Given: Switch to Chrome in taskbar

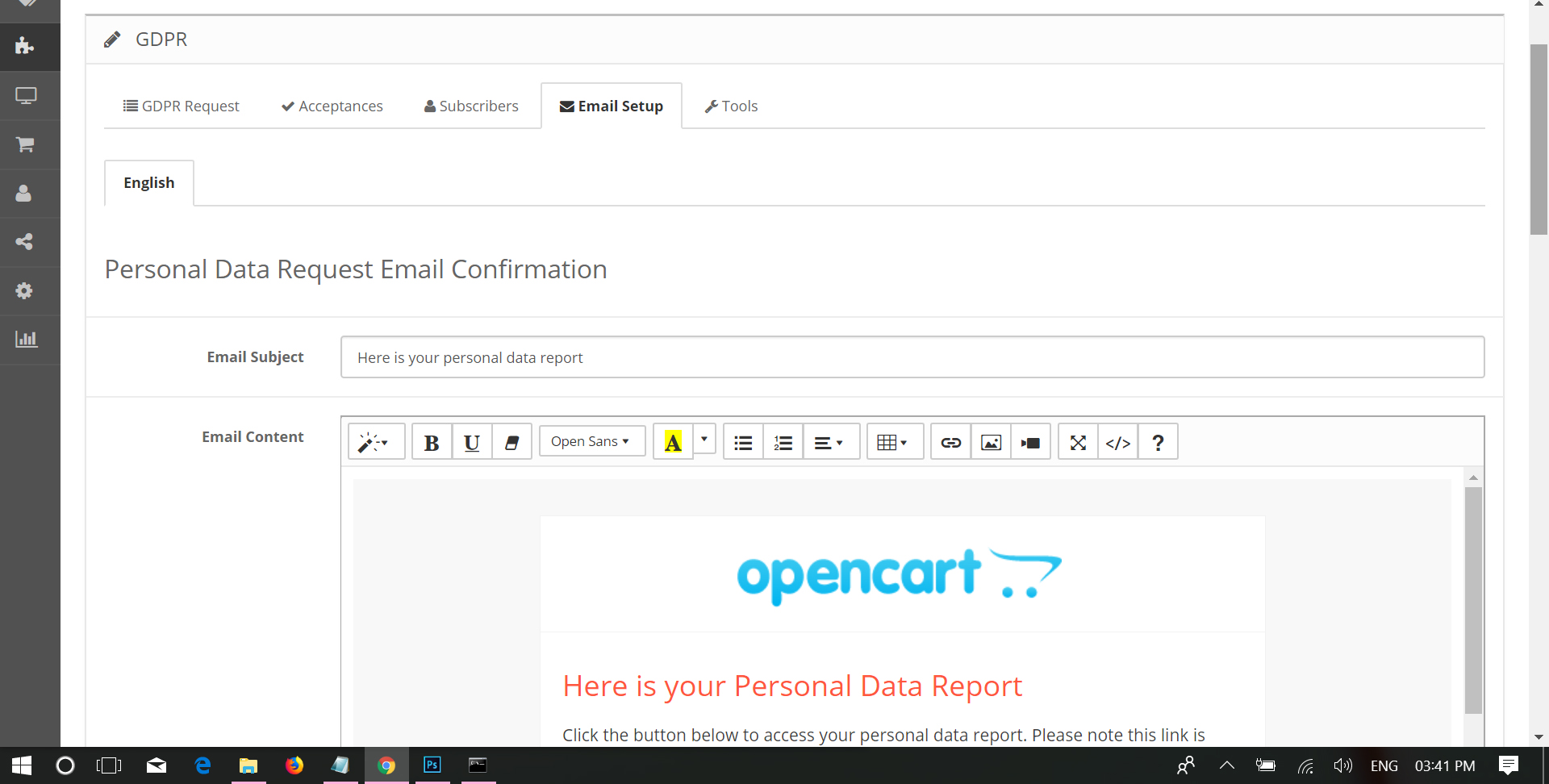Looking at the screenshot, I should pyautogui.click(x=386, y=765).
